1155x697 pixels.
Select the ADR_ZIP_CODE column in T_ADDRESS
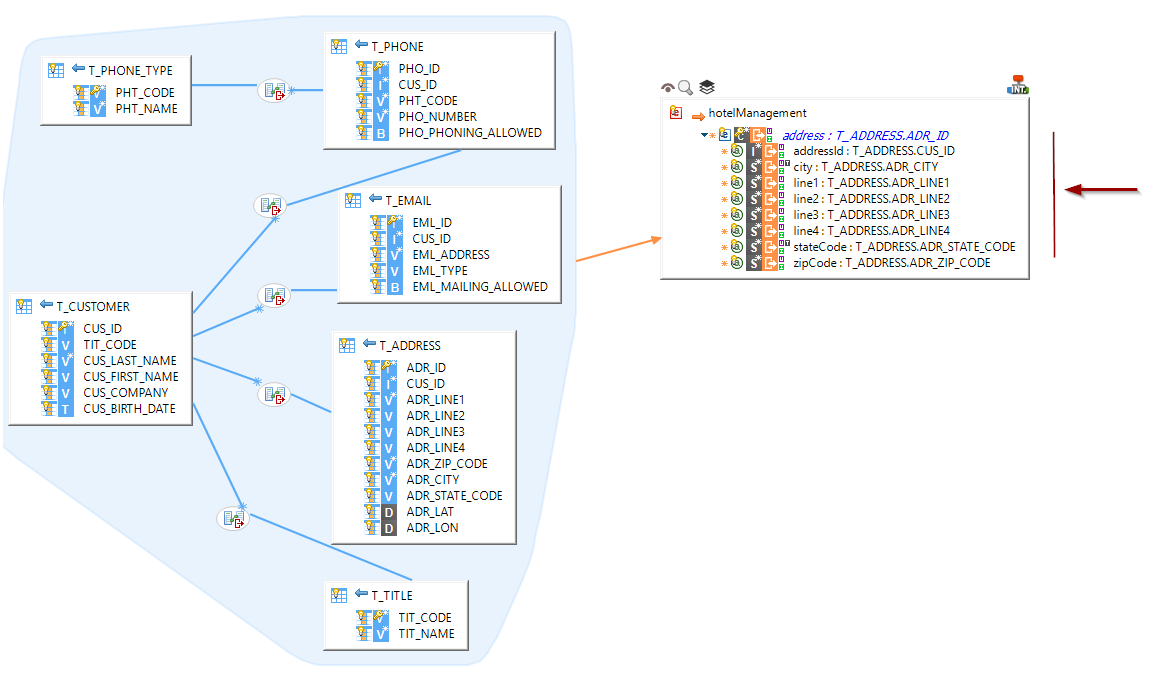[x=447, y=463]
